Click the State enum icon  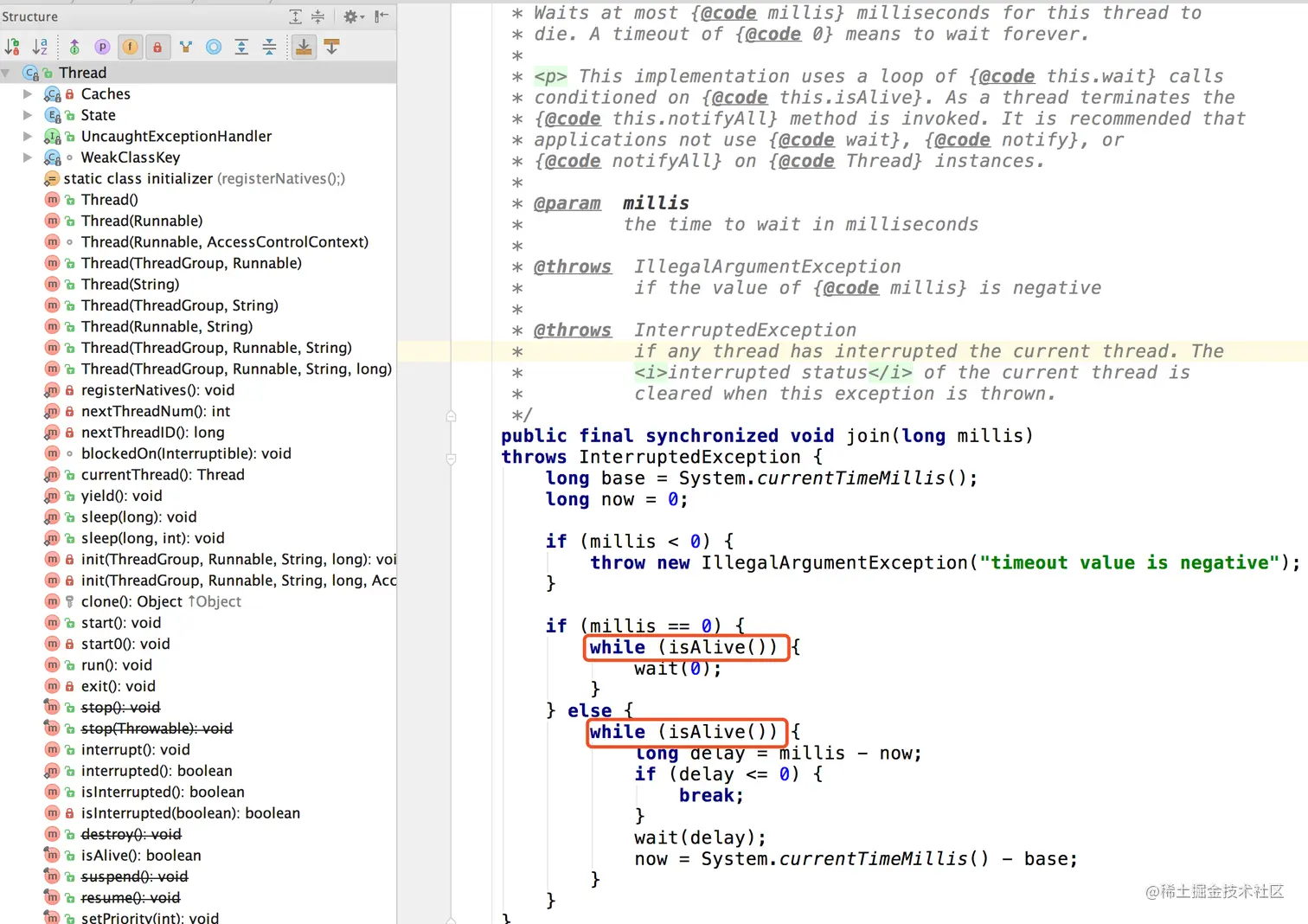[x=53, y=115]
